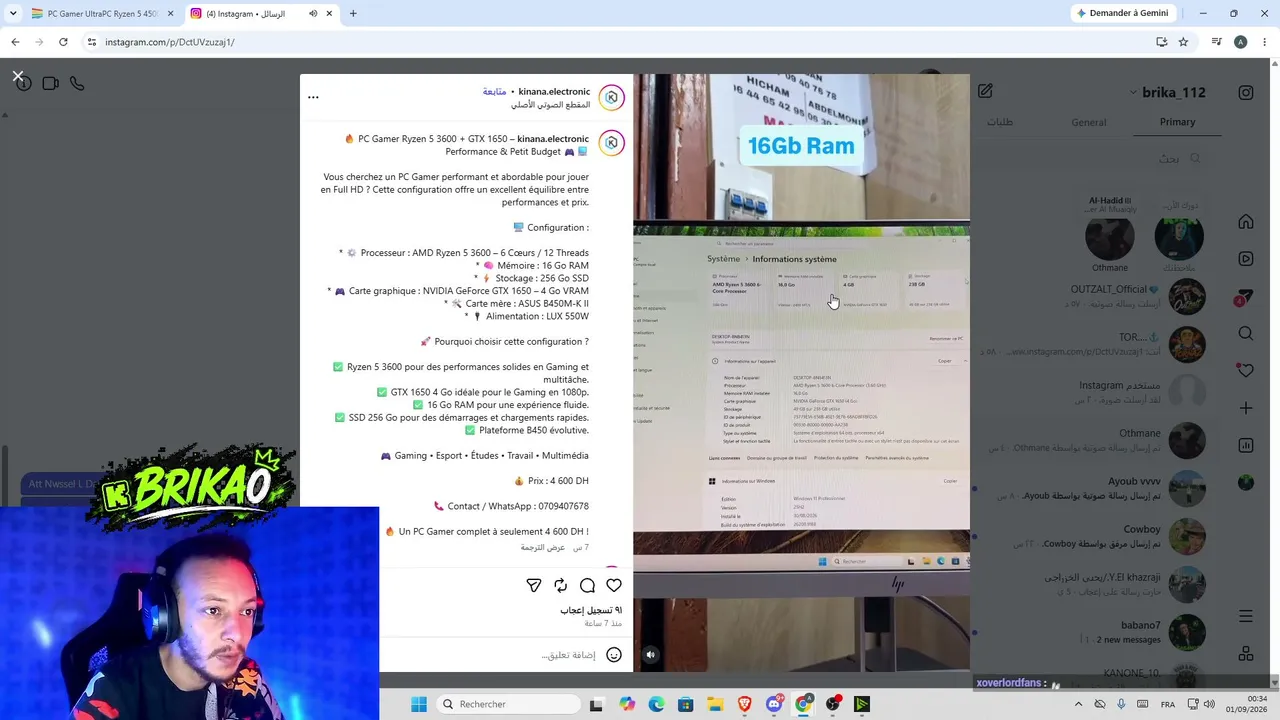This screenshot has height=720, width=1280.
Task: Open Notifications heart in the sidebar
Action: point(1245,370)
